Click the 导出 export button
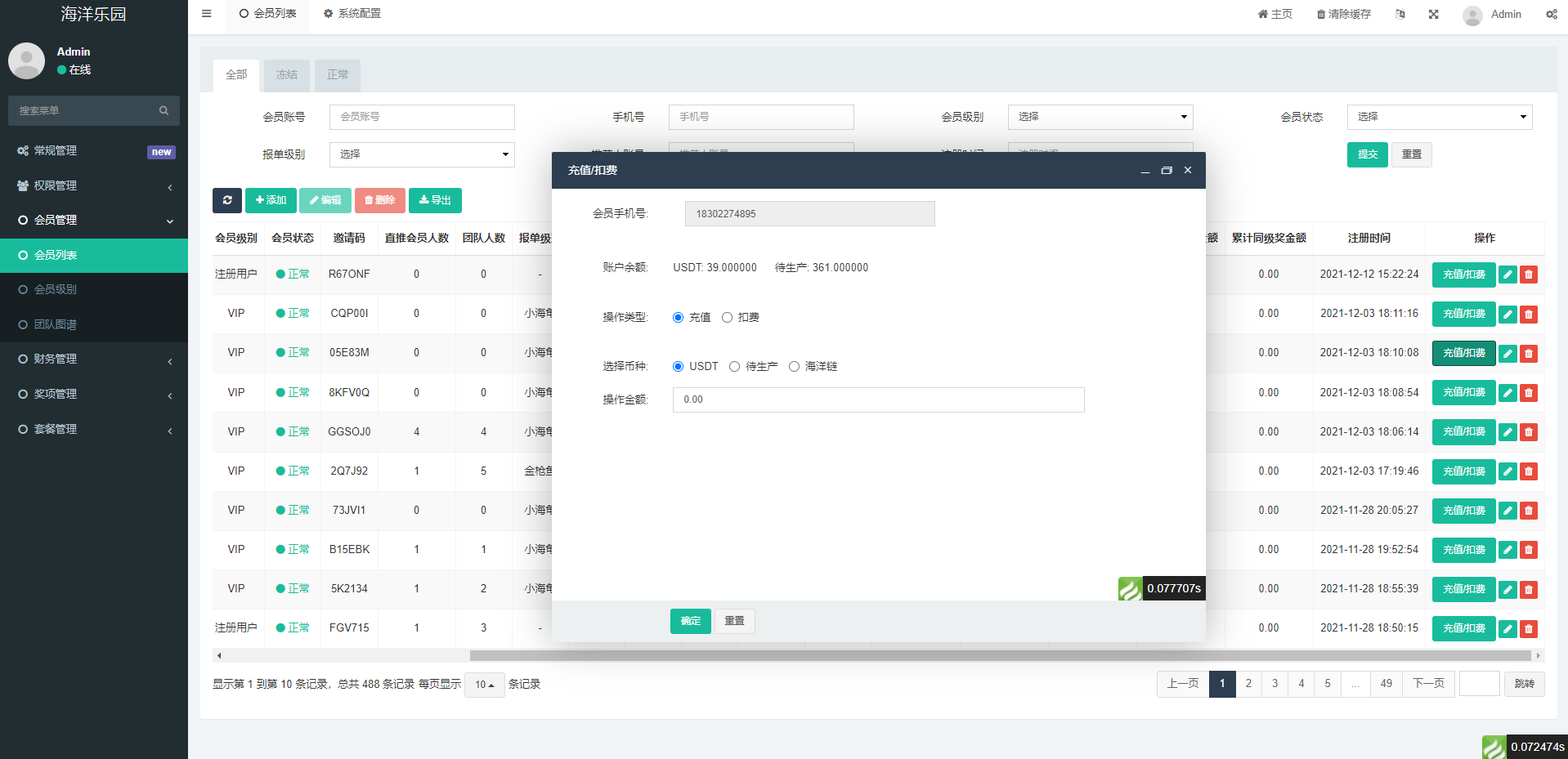The image size is (1568, 759). (435, 200)
